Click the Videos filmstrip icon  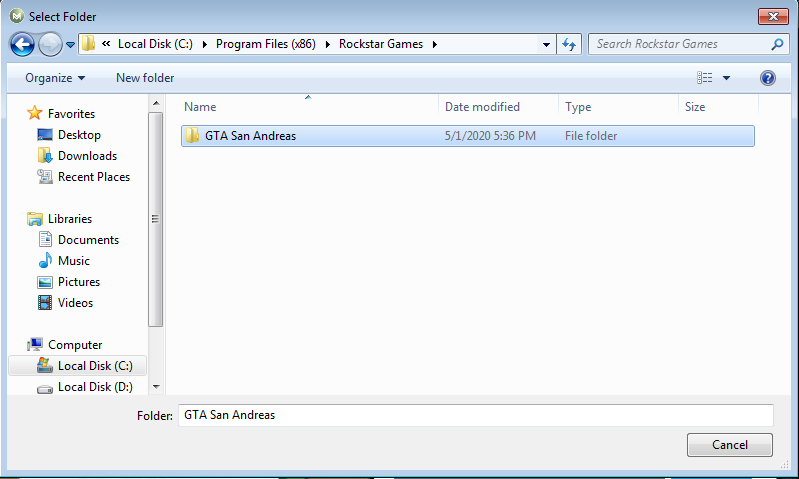click(45, 303)
